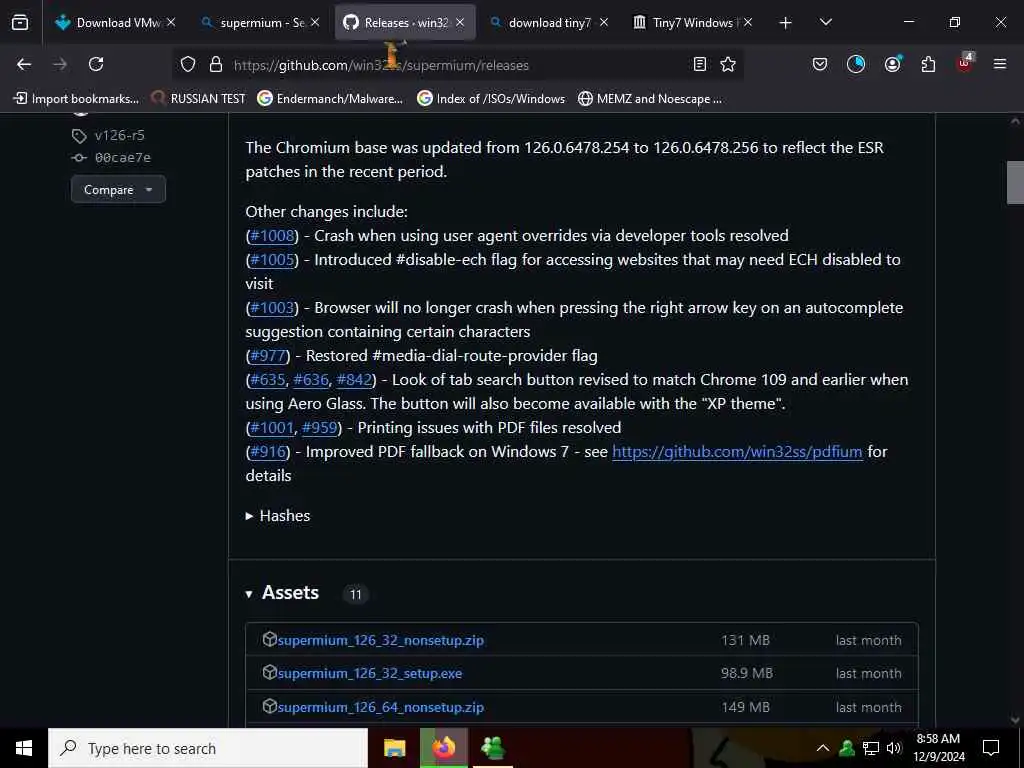The width and height of the screenshot is (1024, 768).
Task: Open issue link #635
Action: tap(268, 380)
